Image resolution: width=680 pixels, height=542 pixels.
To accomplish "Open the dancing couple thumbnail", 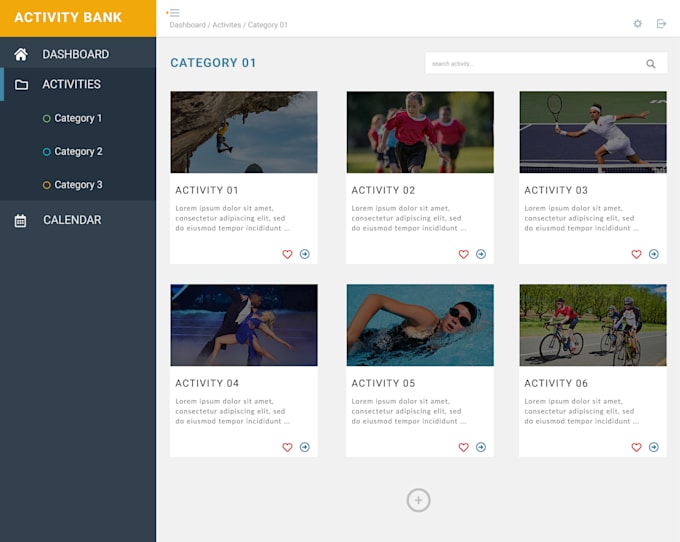I will click(x=244, y=325).
